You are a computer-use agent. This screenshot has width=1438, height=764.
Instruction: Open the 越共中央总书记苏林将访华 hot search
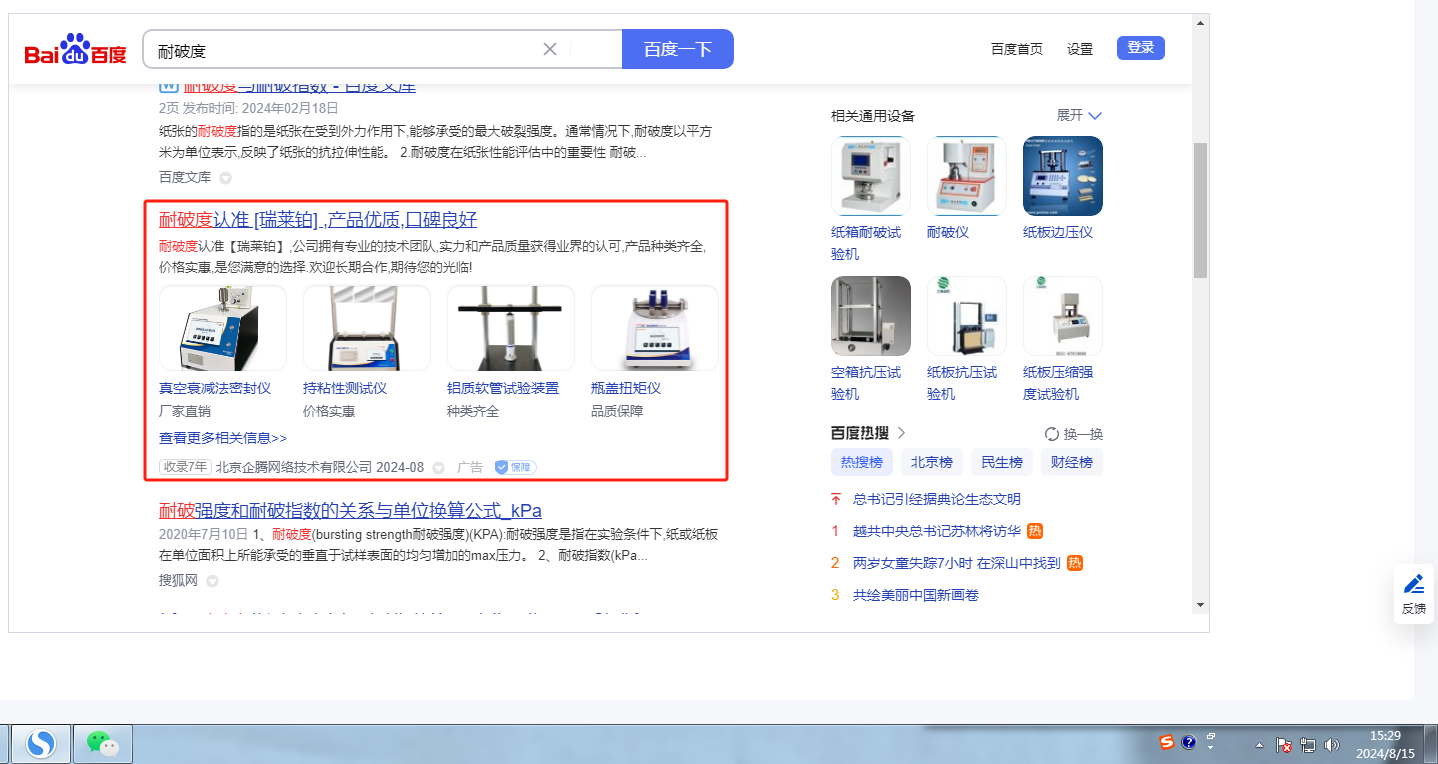tap(937, 531)
